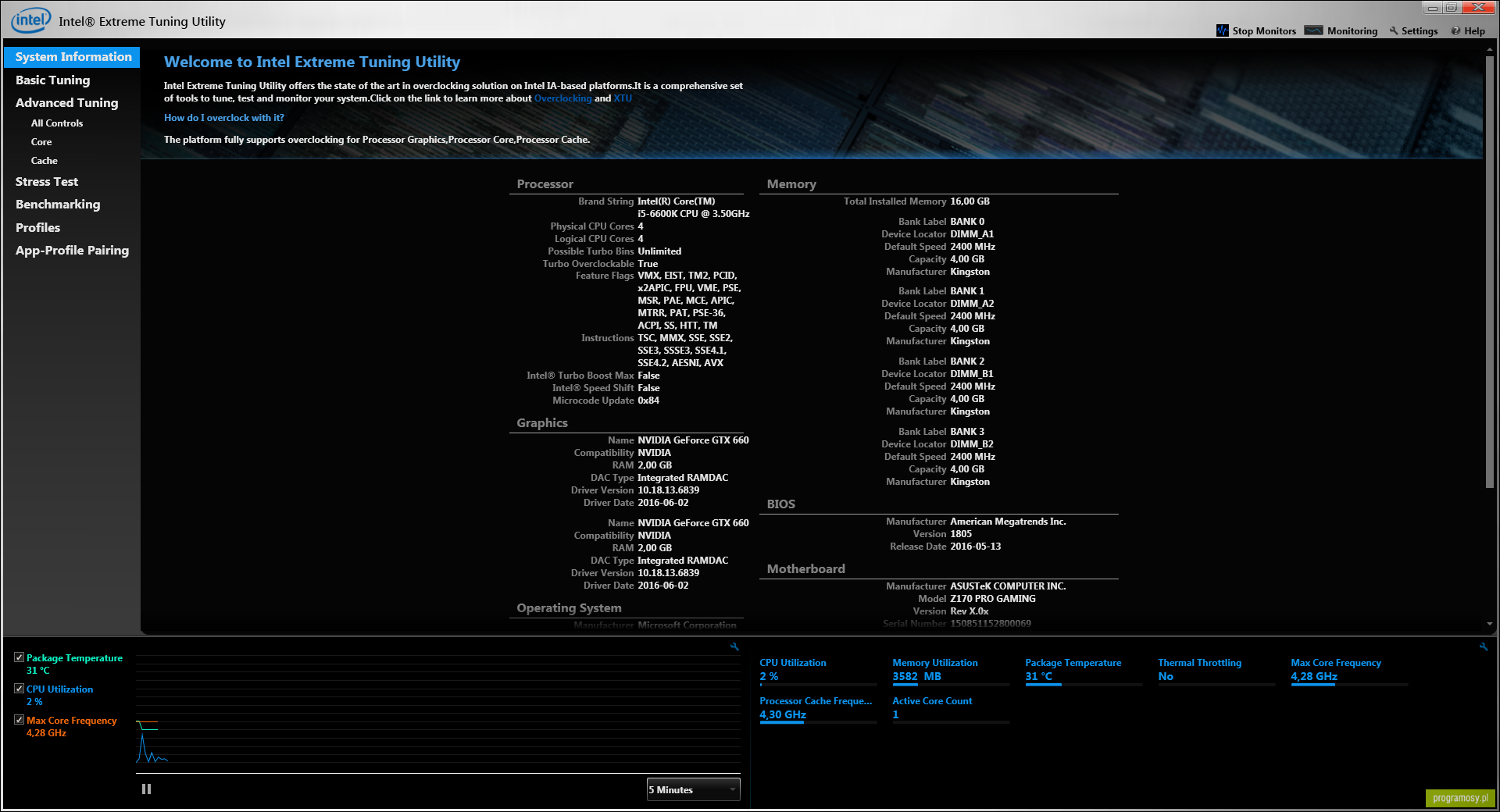The height and width of the screenshot is (812, 1500).
Task: Open App-Profile Pairing section
Action: (x=72, y=251)
